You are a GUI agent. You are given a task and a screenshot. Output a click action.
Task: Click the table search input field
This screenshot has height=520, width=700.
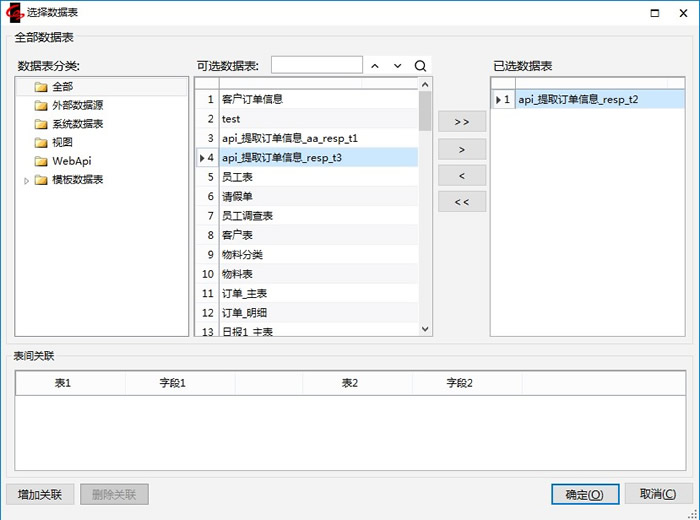[316, 66]
